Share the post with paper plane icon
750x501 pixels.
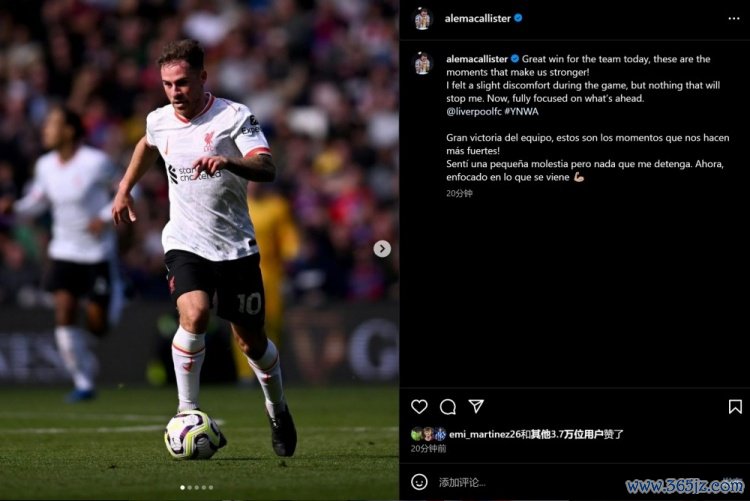[x=476, y=406]
